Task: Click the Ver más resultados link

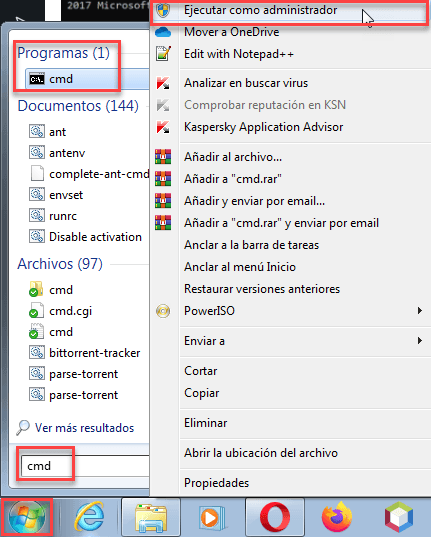Action: pyautogui.click(x=84, y=428)
